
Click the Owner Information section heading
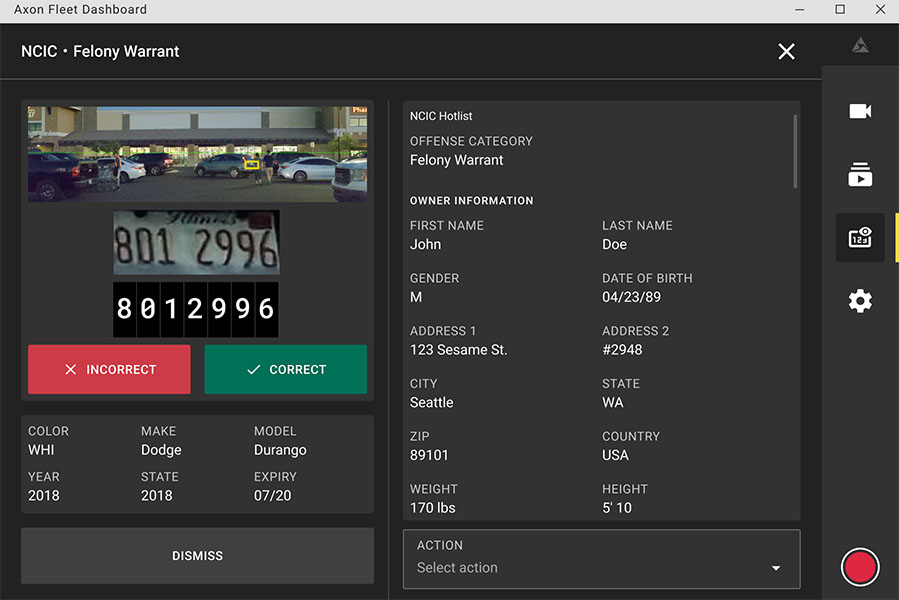pyautogui.click(x=471, y=201)
